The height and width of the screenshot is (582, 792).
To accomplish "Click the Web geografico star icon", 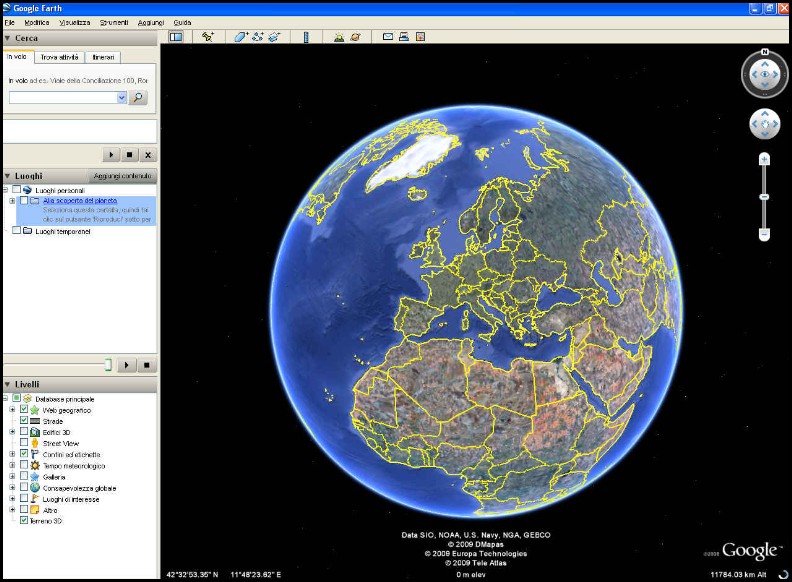I will (x=34, y=410).
